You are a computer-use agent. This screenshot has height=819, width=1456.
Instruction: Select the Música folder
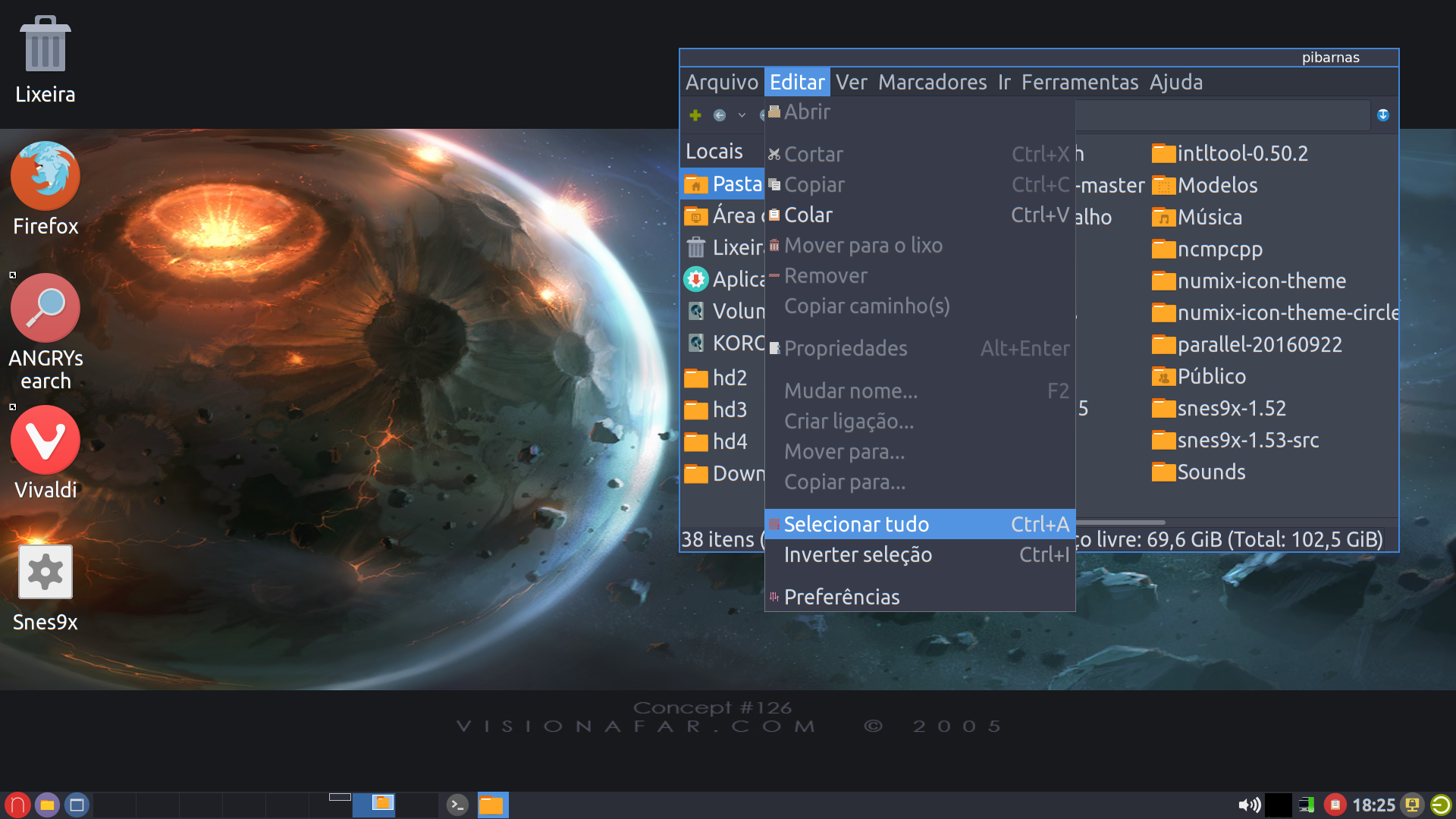tap(1197, 217)
